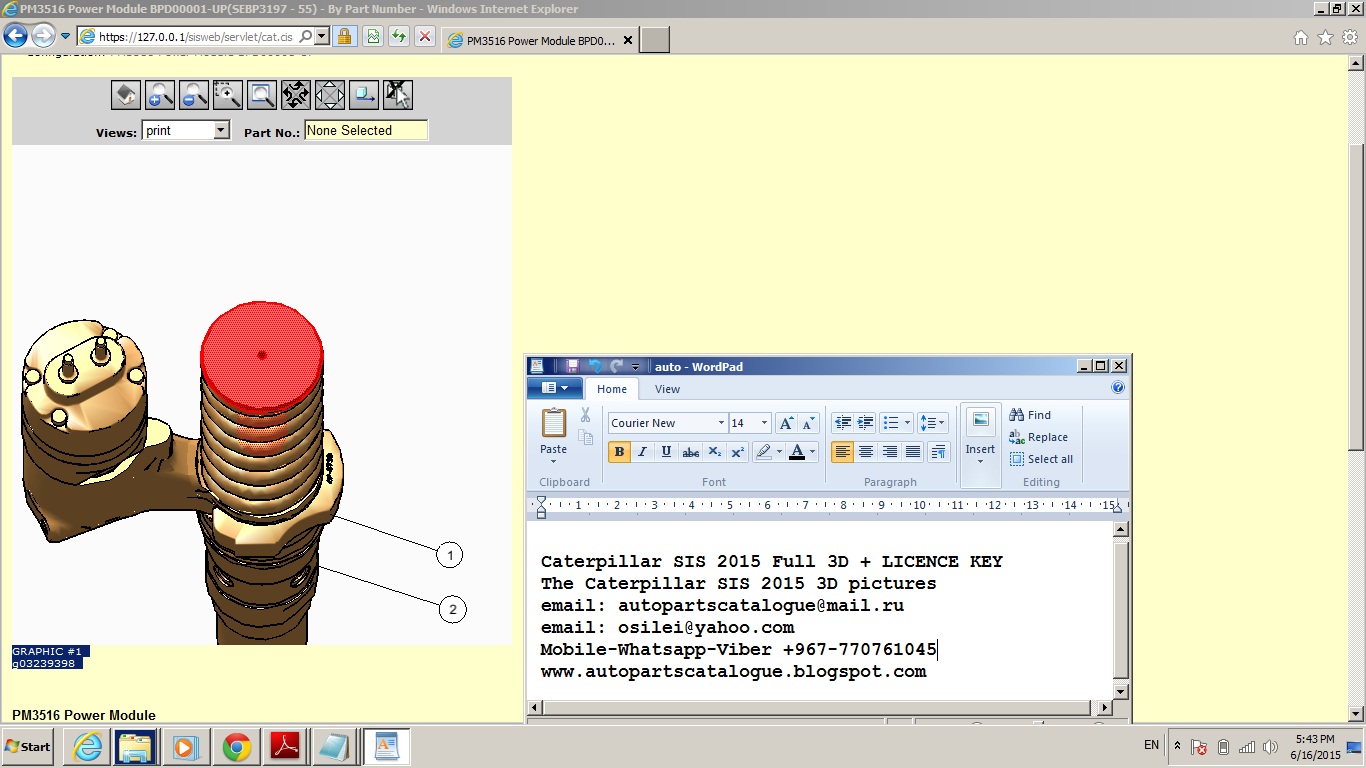Click the deselect crossed-cursor icon
The width and height of the screenshot is (1366, 768).
pyautogui.click(x=398, y=95)
